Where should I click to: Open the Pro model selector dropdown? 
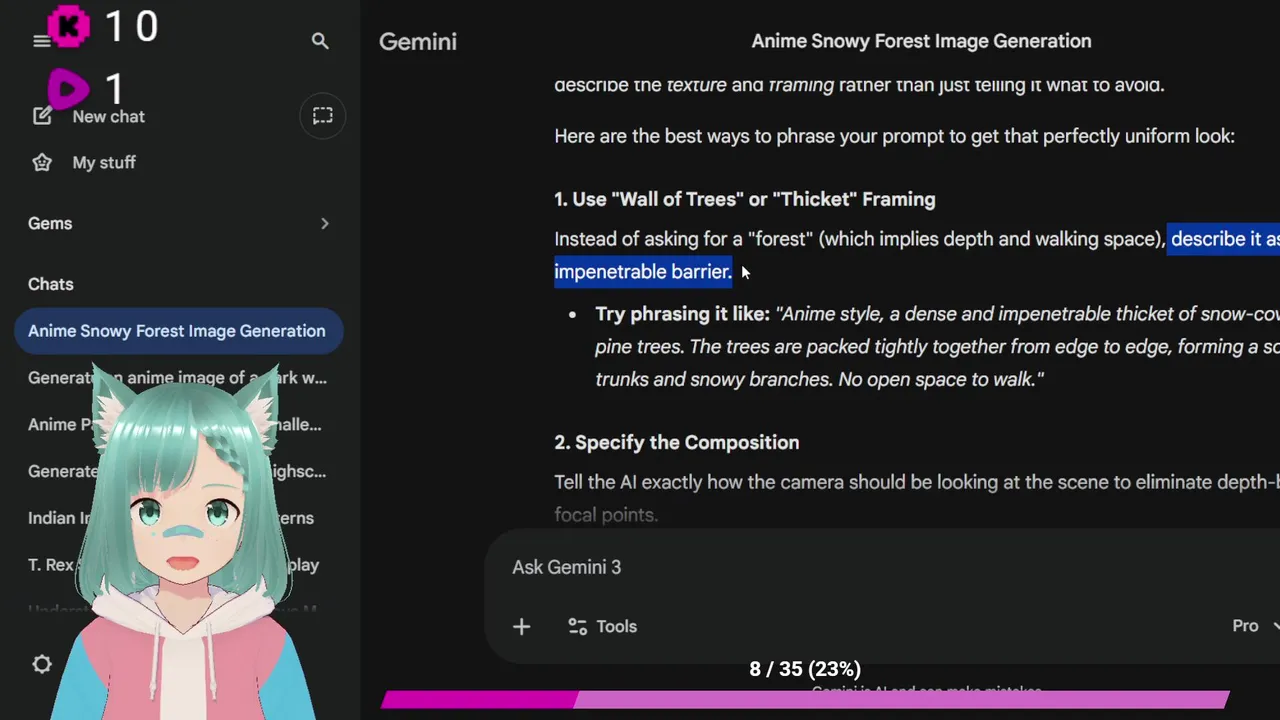click(1254, 626)
